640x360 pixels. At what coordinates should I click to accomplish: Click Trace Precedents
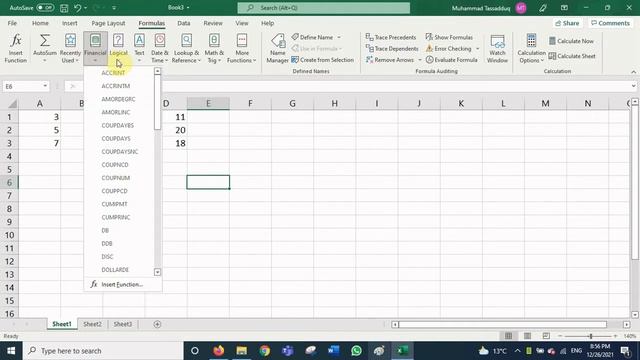(x=391, y=37)
